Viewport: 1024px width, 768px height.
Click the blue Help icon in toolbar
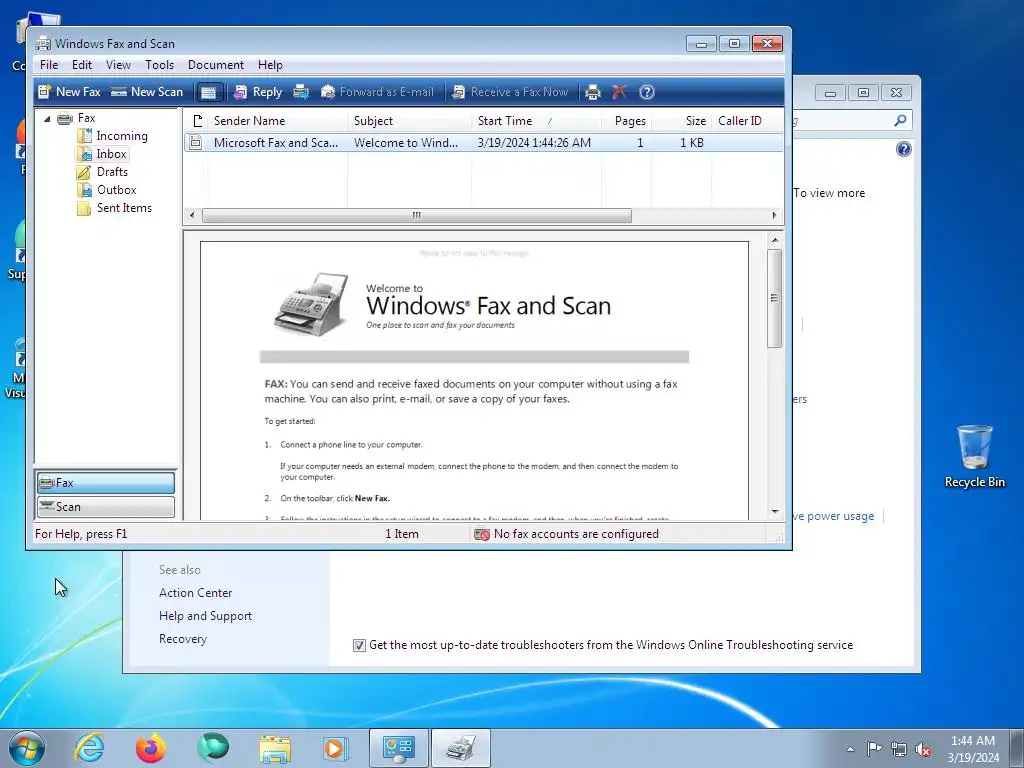tap(647, 92)
